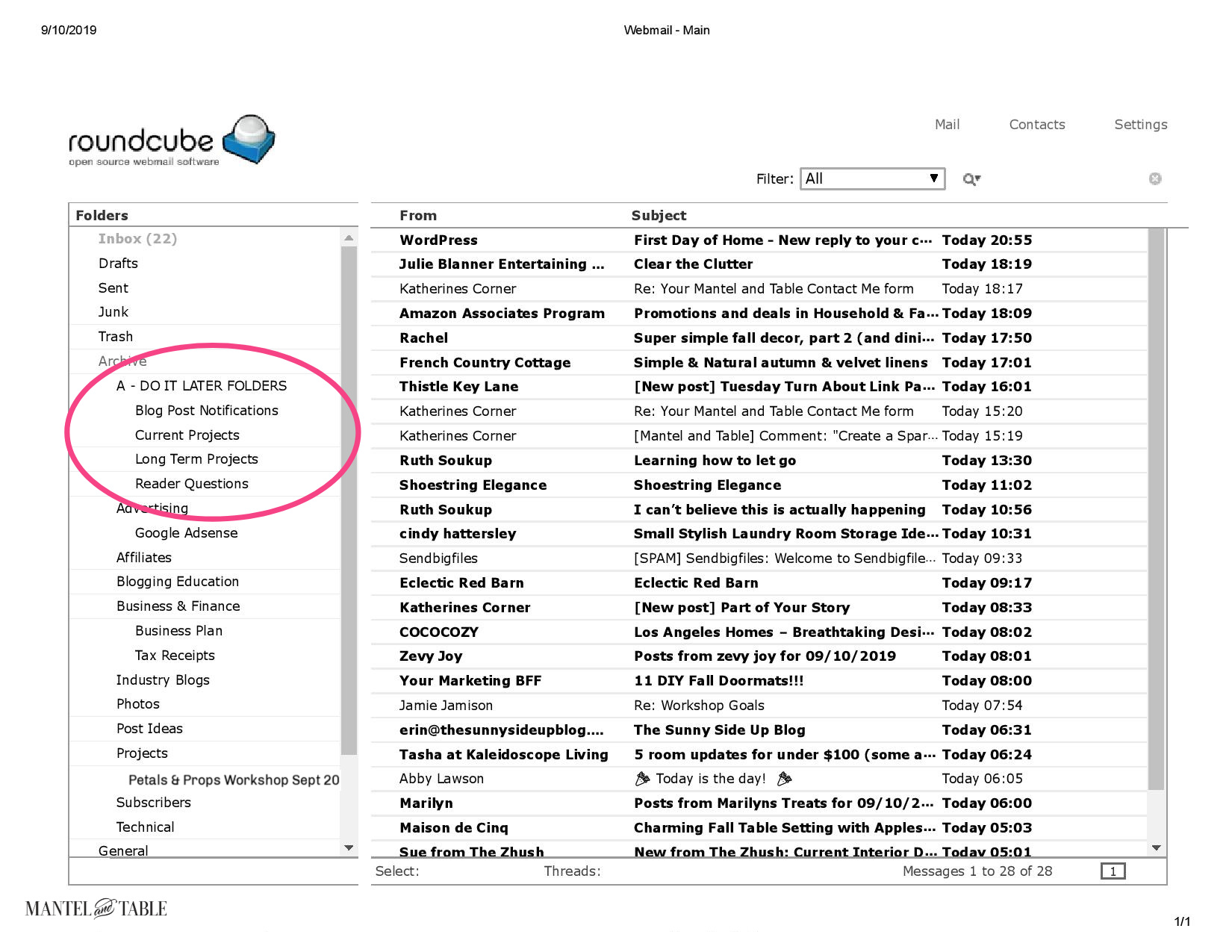Open the Filter dropdown showing All
The height and width of the screenshot is (952, 1232).
(872, 178)
